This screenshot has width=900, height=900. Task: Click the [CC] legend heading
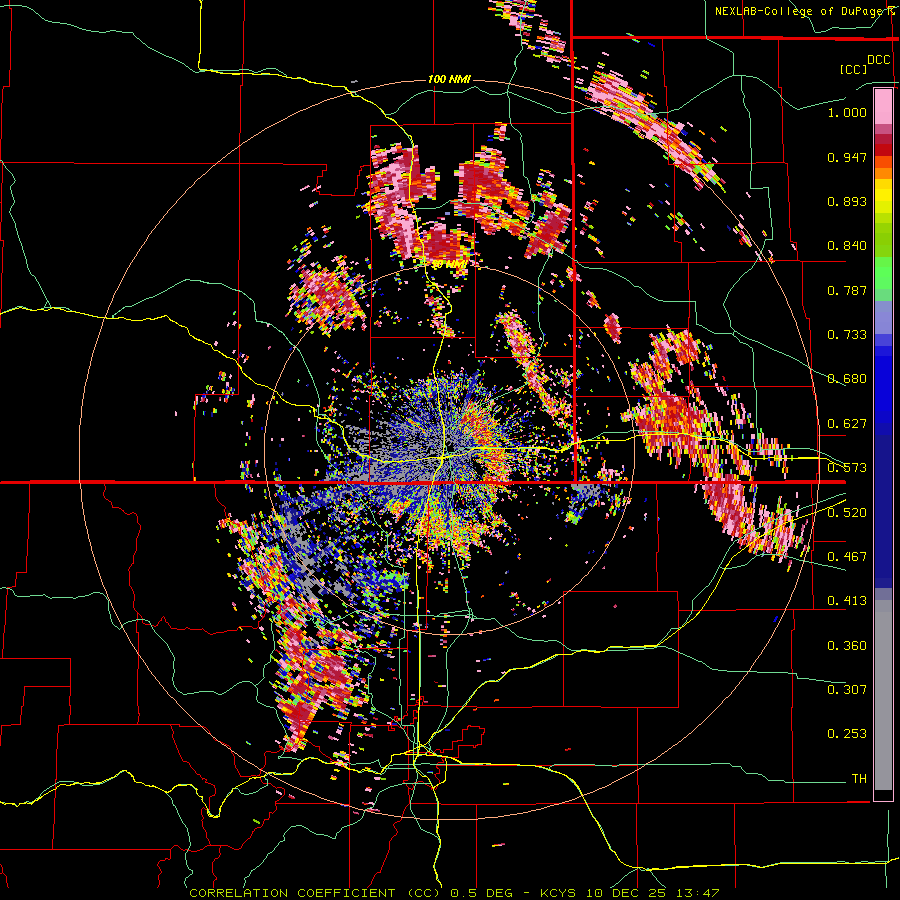853,69
